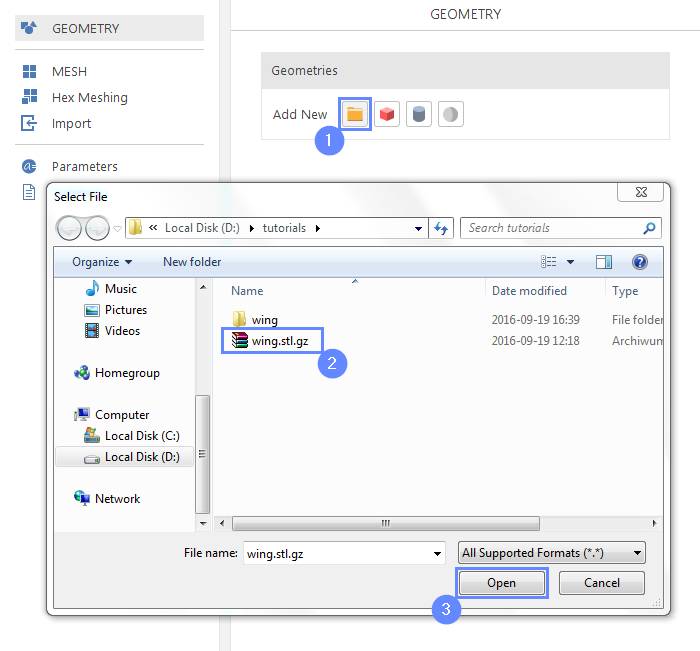Open the view options dropdown arrow
The height and width of the screenshot is (651, 700).
point(570,262)
